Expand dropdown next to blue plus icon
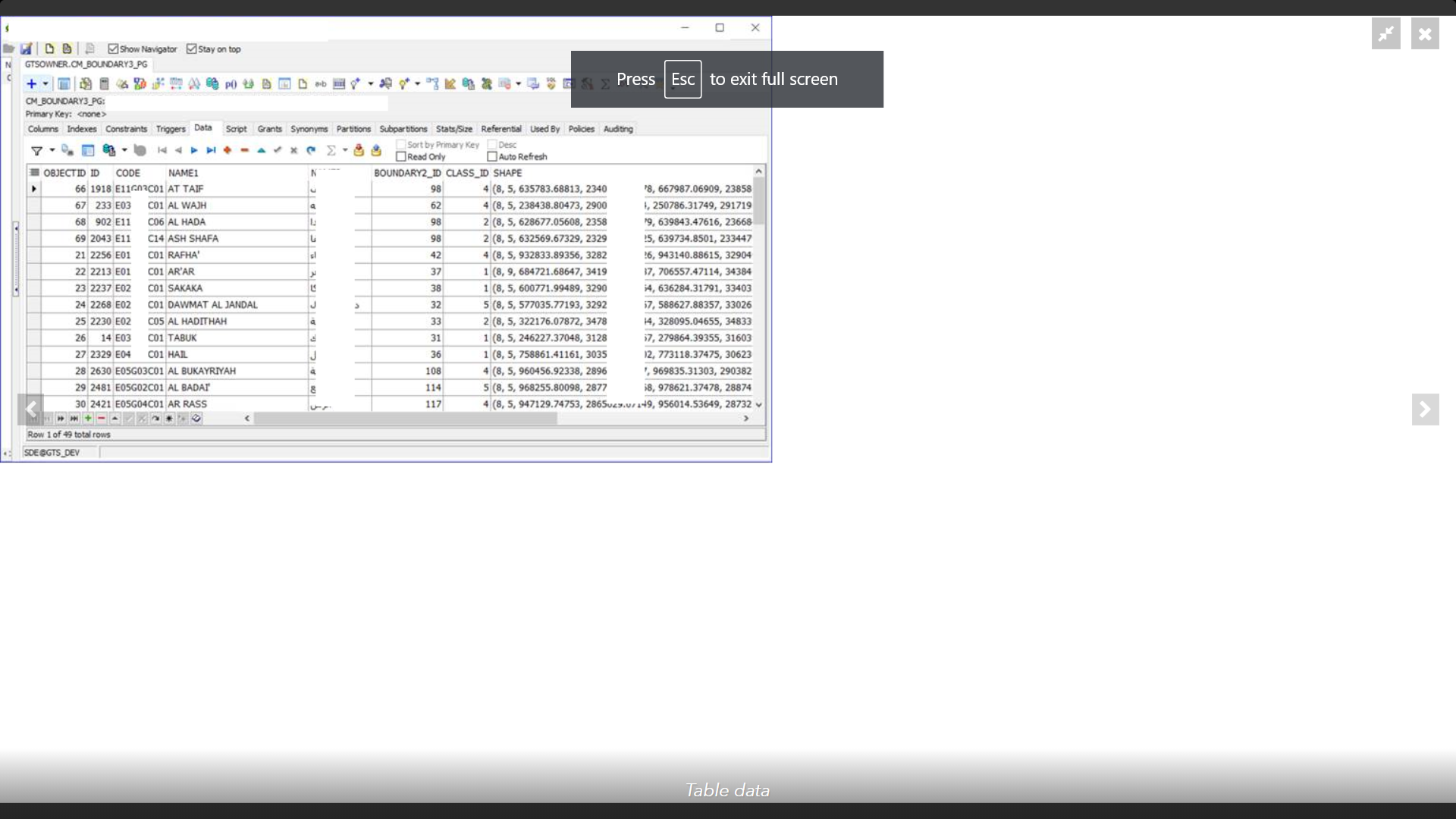The image size is (1456, 819). coord(45,84)
